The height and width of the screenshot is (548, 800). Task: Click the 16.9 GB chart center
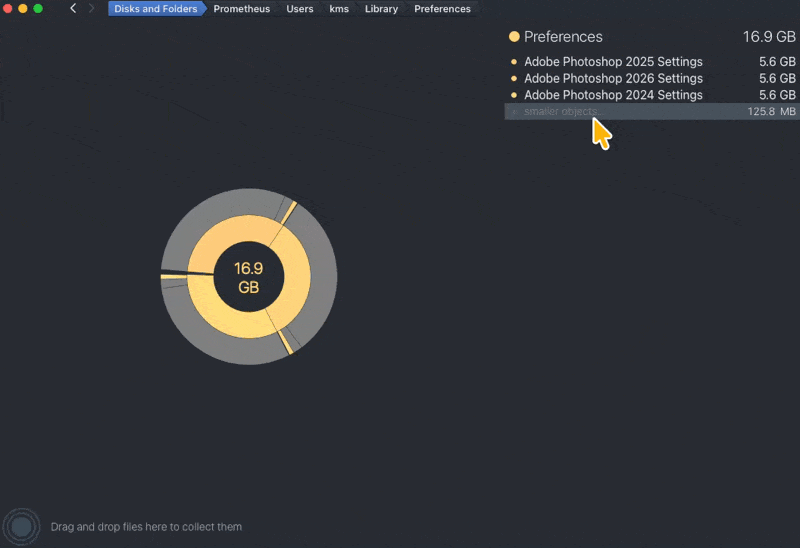tap(248, 277)
